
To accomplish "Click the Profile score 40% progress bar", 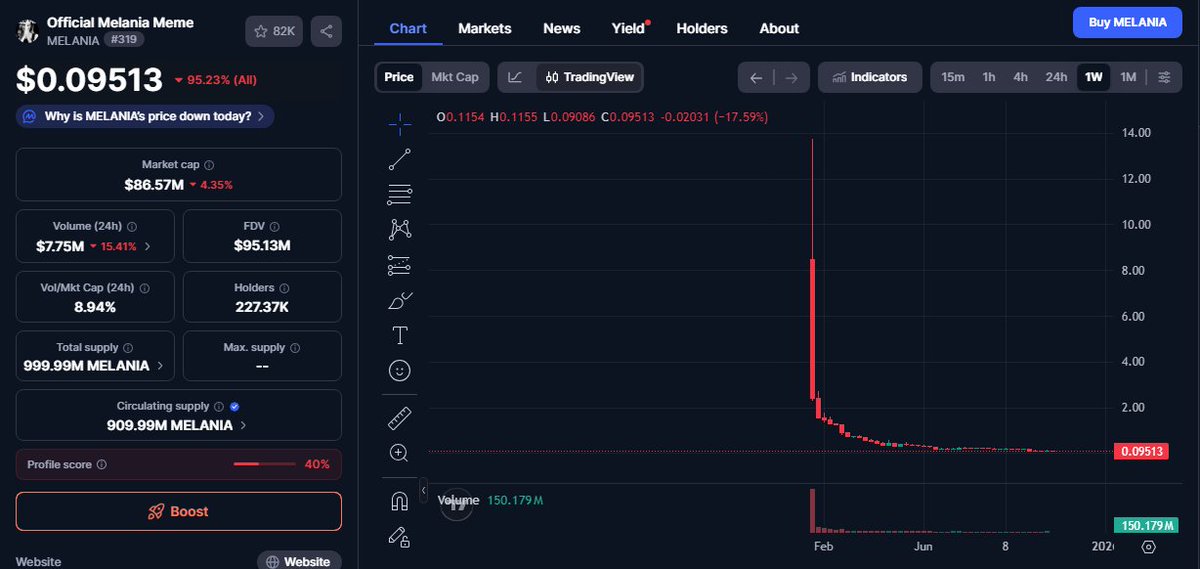I will point(264,465).
